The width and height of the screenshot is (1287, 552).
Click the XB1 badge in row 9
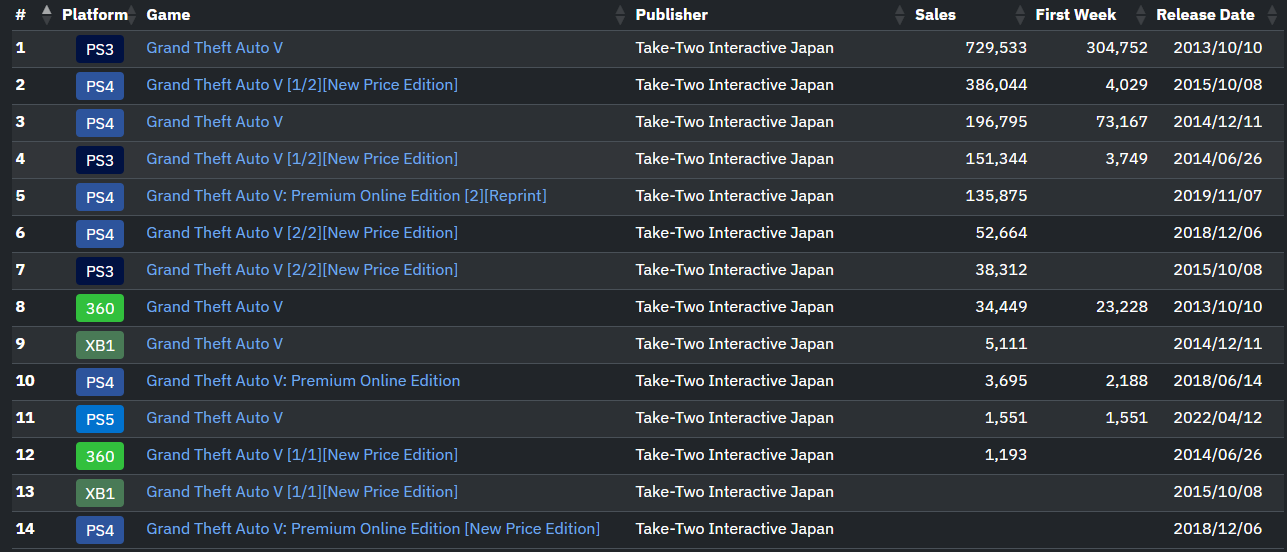pyautogui.click(x=100, y=345)
